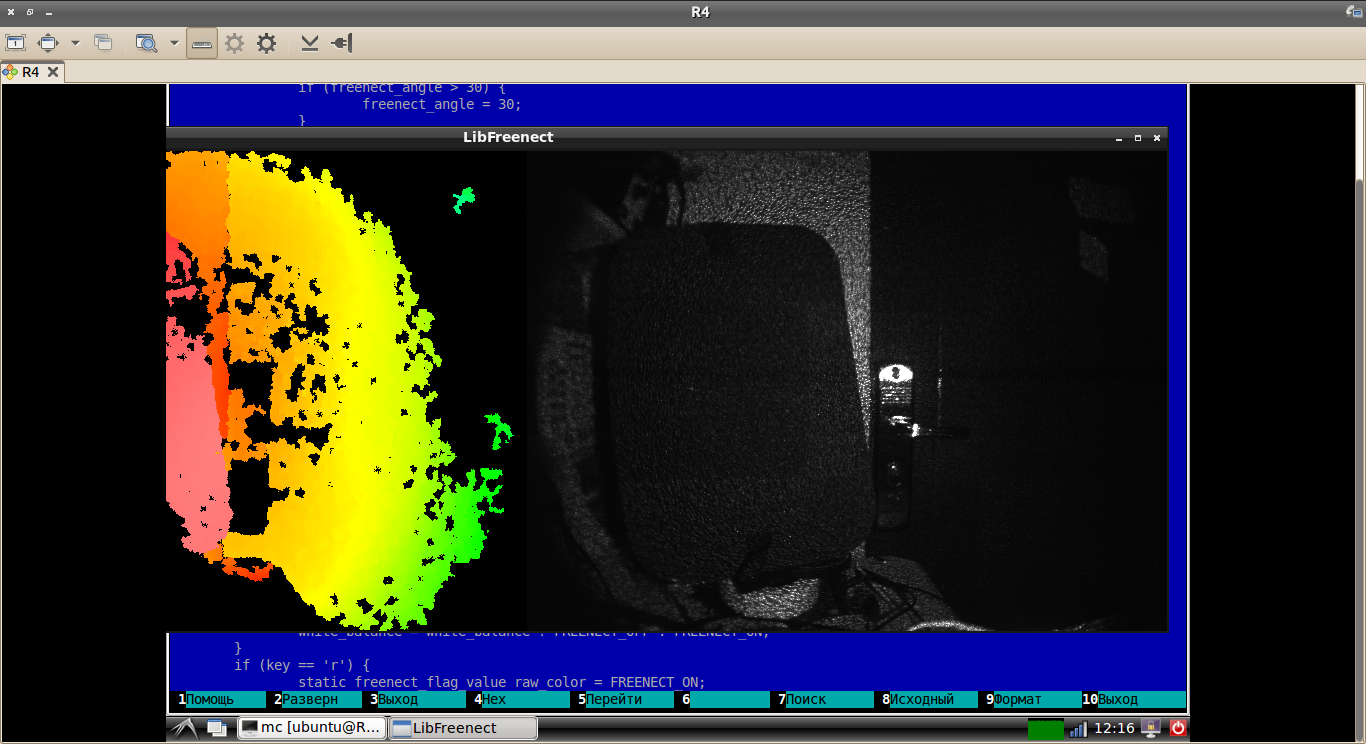
Task: Click the red power button in the tray
Action: coord(1177,728)
